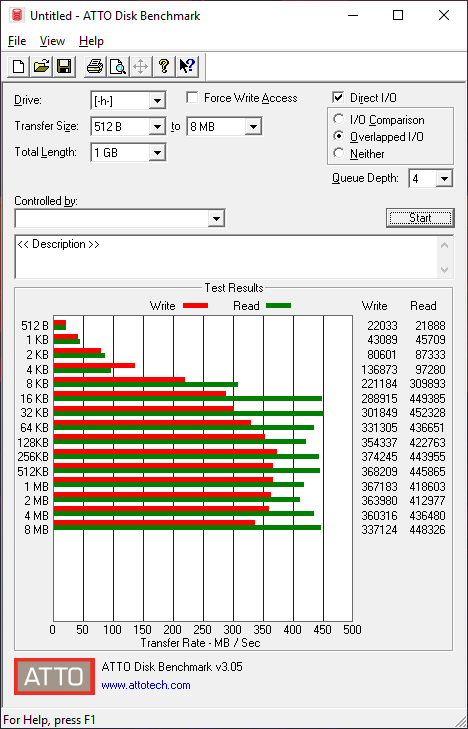Screen dimensions: 468x729
Task: Click the move crosshair toolbar icon
Action: pos(140,66)
